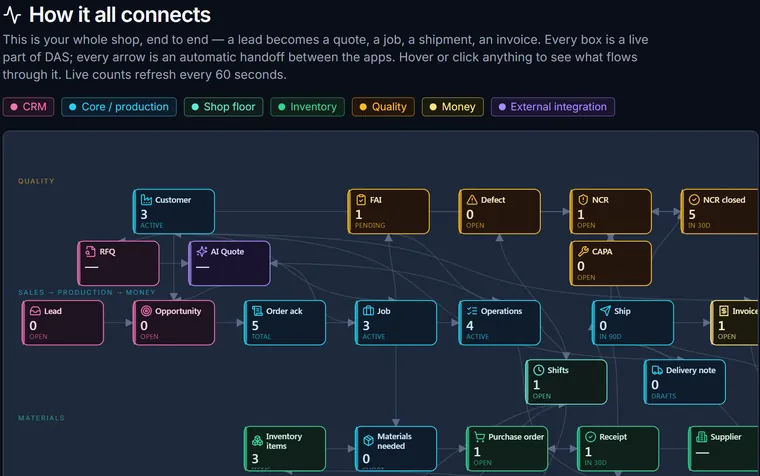This screenshot has height=476, width=760.
Task: Click the Operations checklist icon
Action: click(472, 311)
